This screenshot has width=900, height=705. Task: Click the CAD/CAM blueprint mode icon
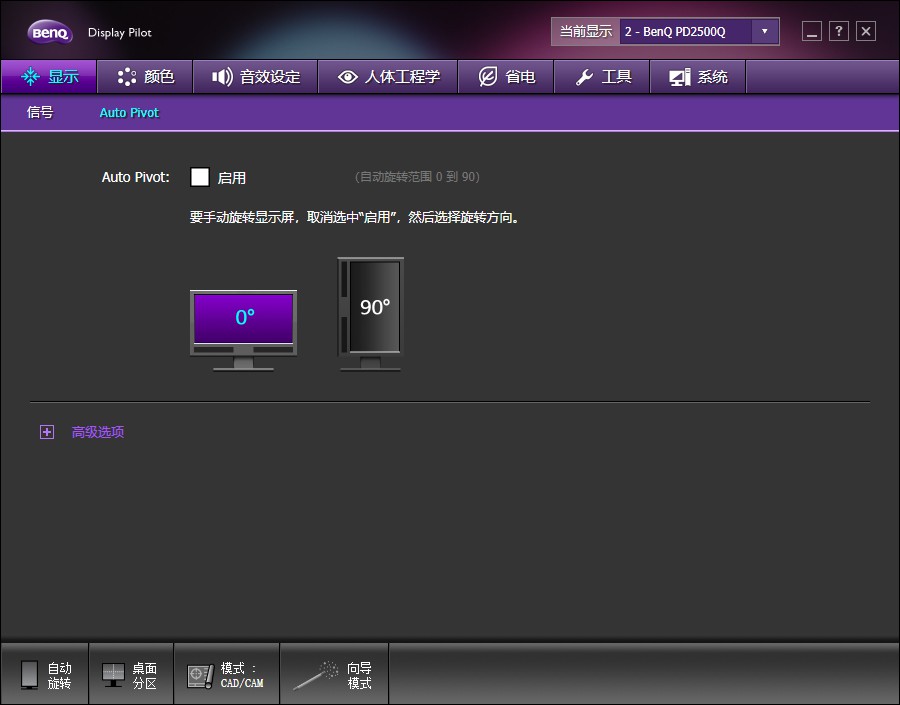point(201,676)
